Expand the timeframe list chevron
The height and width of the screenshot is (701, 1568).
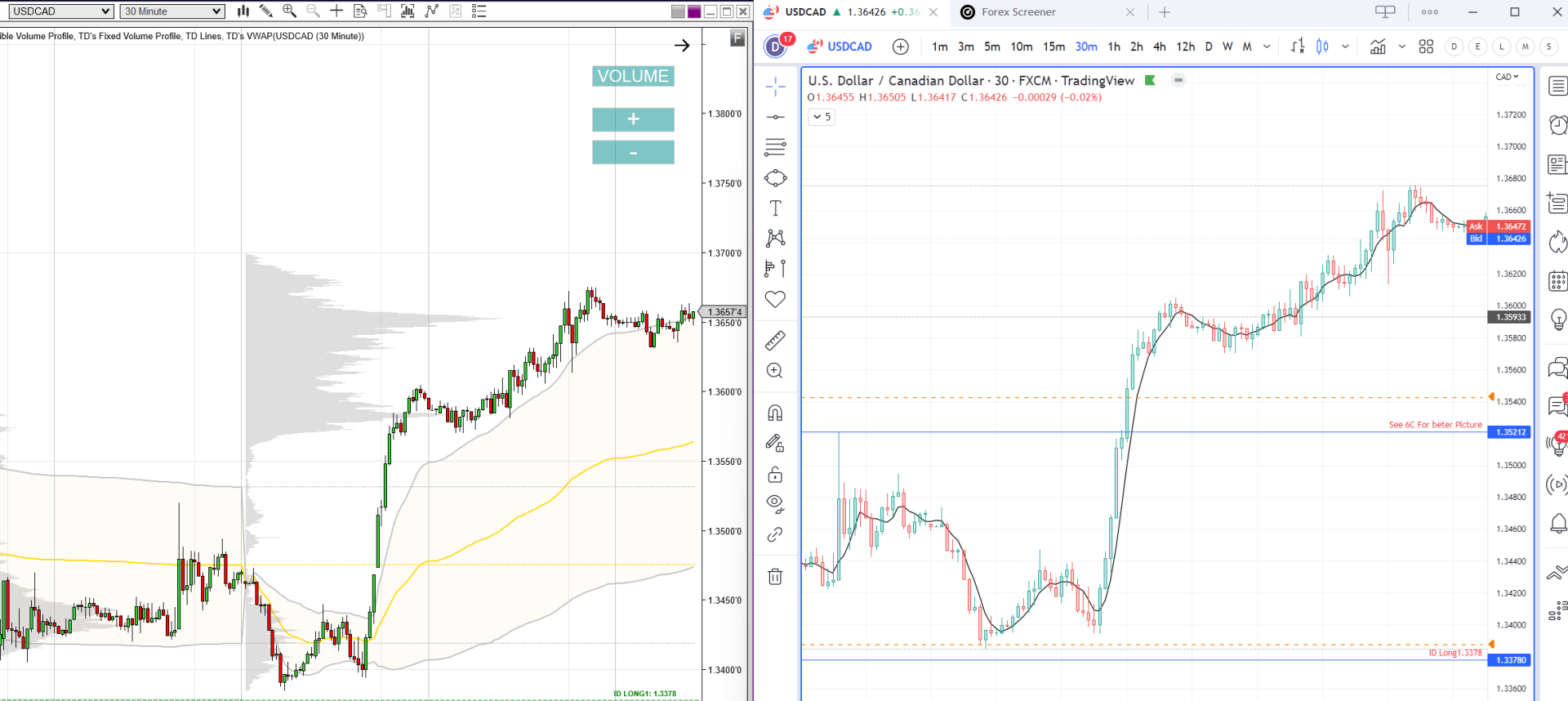coord(1267,47)
